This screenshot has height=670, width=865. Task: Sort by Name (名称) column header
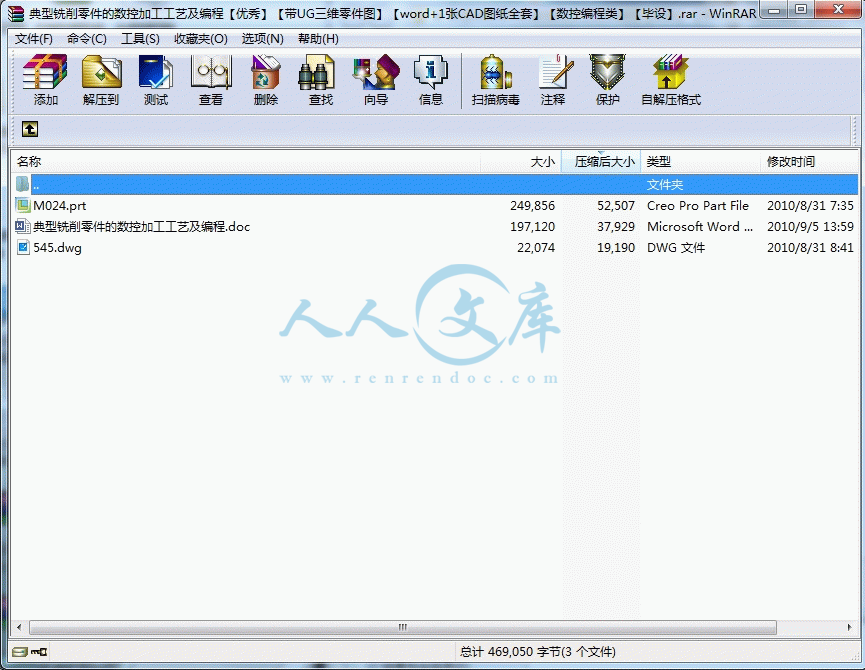pyautogui.click(x=245, y=162)
